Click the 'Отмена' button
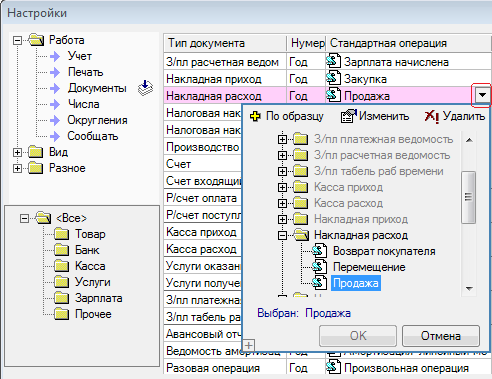Image resolution: width=492 pixels, height=379 pixels. click(x=441, y=336)
